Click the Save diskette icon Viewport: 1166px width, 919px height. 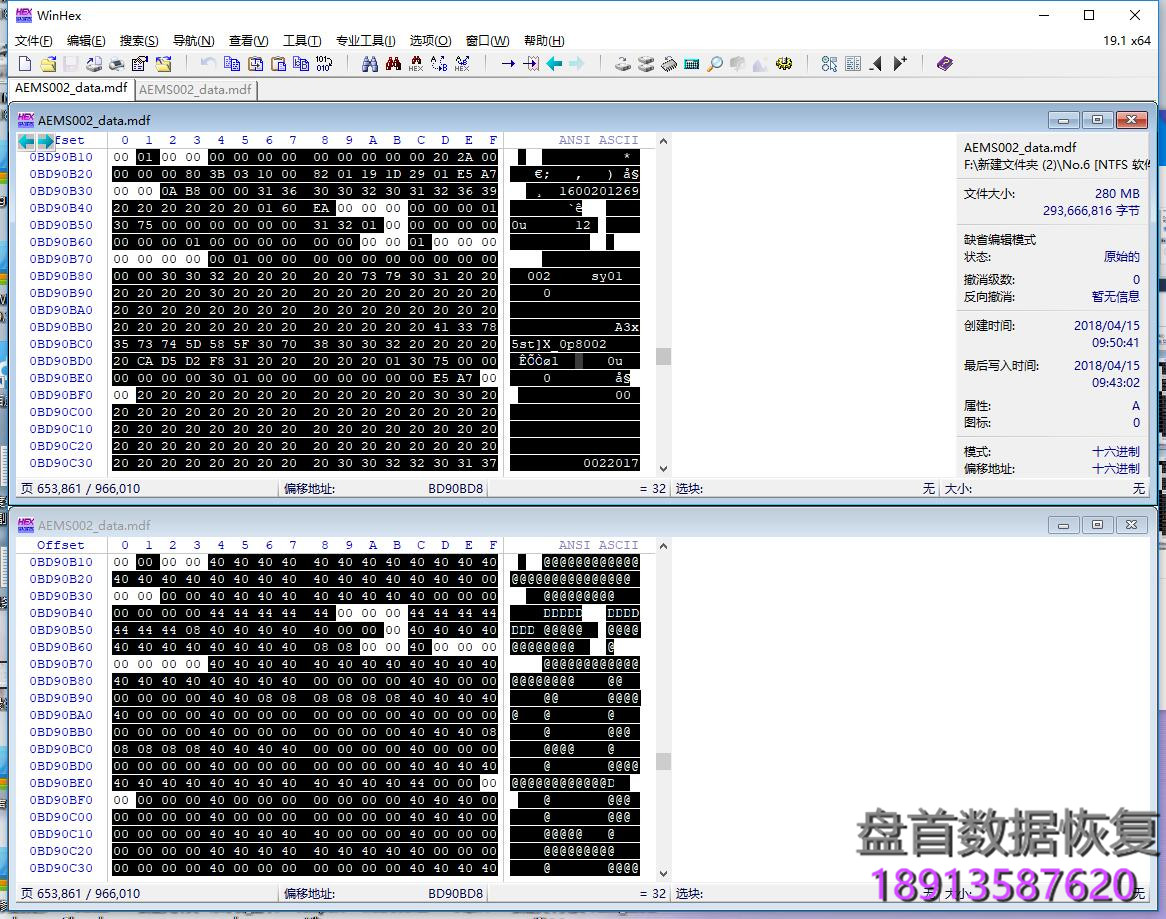[x=71, y=63]
